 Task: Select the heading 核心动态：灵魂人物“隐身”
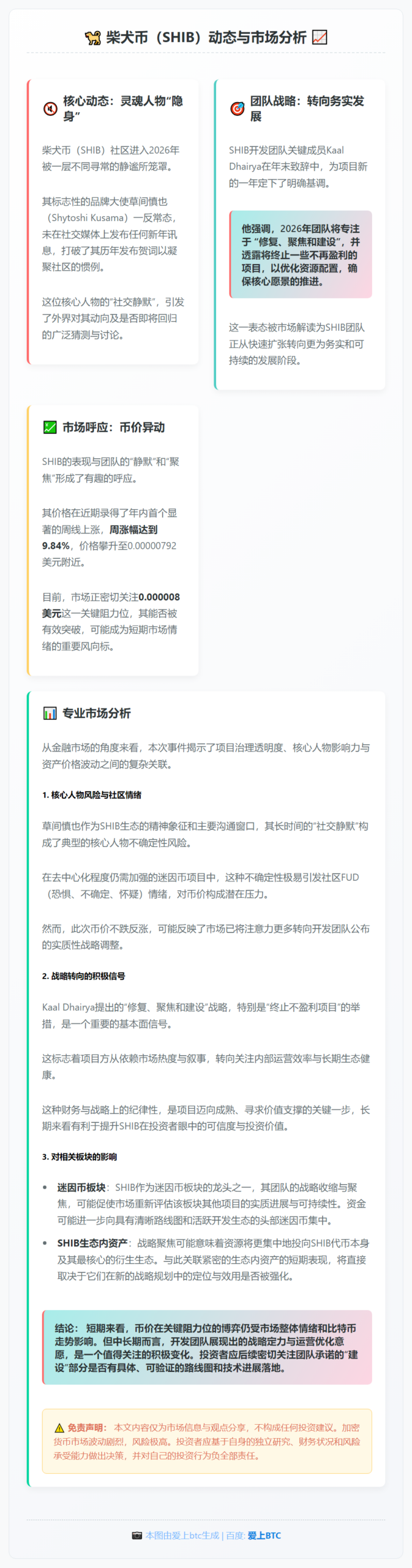(x=123, y=108)
